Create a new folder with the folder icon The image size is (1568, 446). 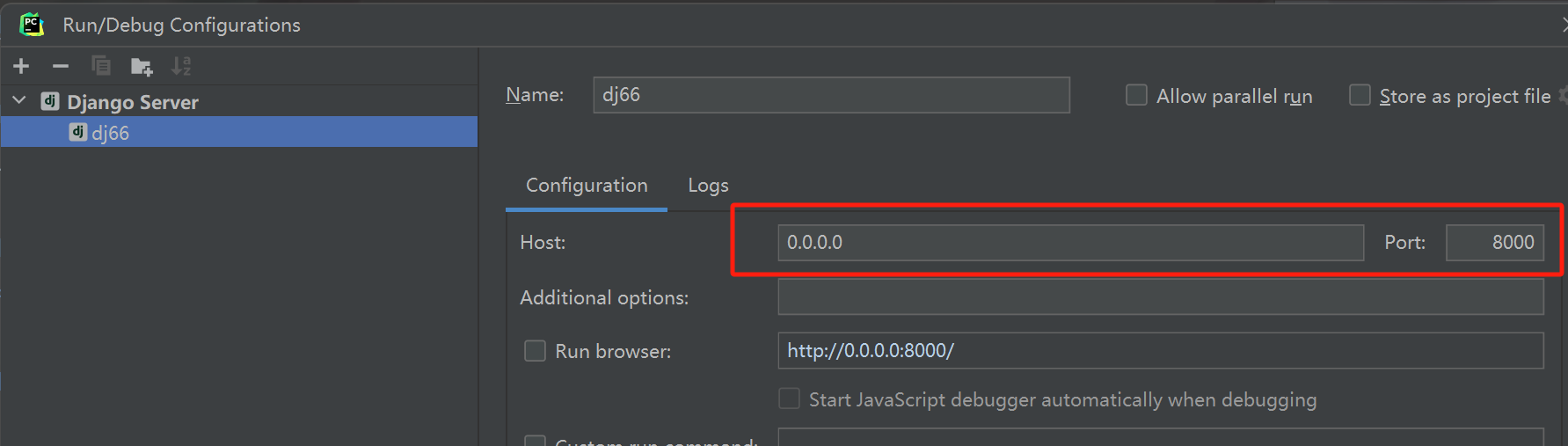coord(142,66)
